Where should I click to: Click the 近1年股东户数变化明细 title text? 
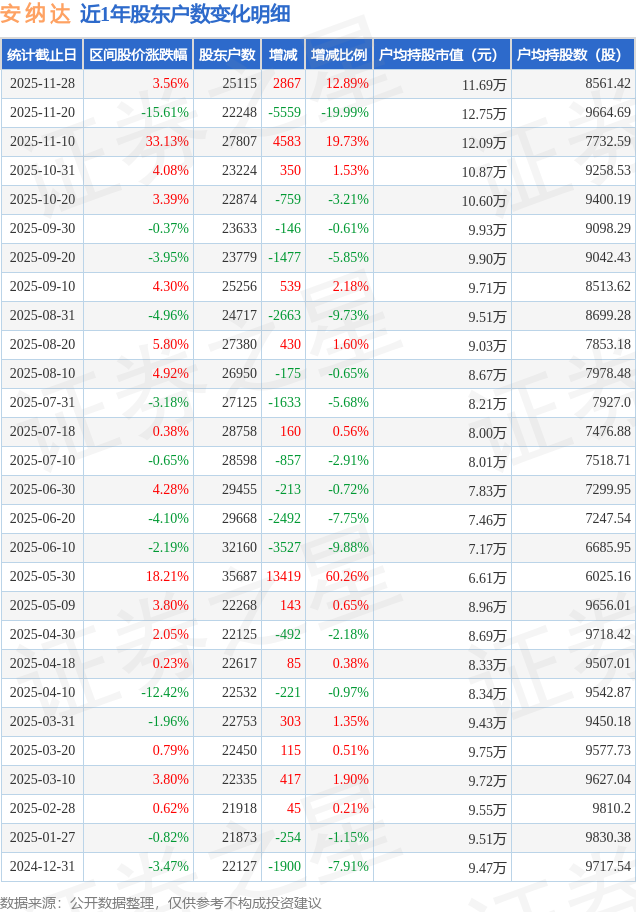tap(185, 14)
